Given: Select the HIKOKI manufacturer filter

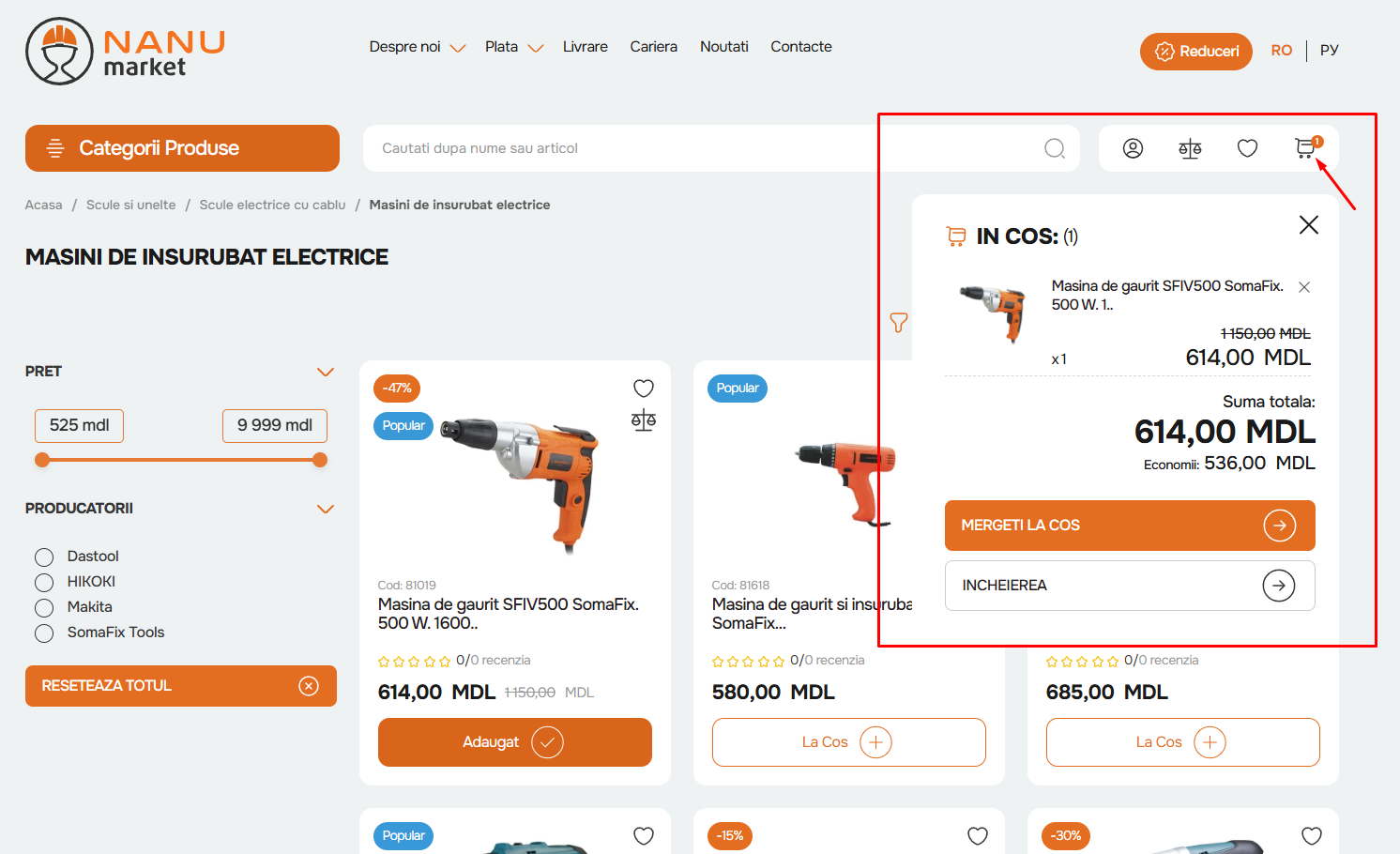Looking at the screenshot, I should (44, 583).
